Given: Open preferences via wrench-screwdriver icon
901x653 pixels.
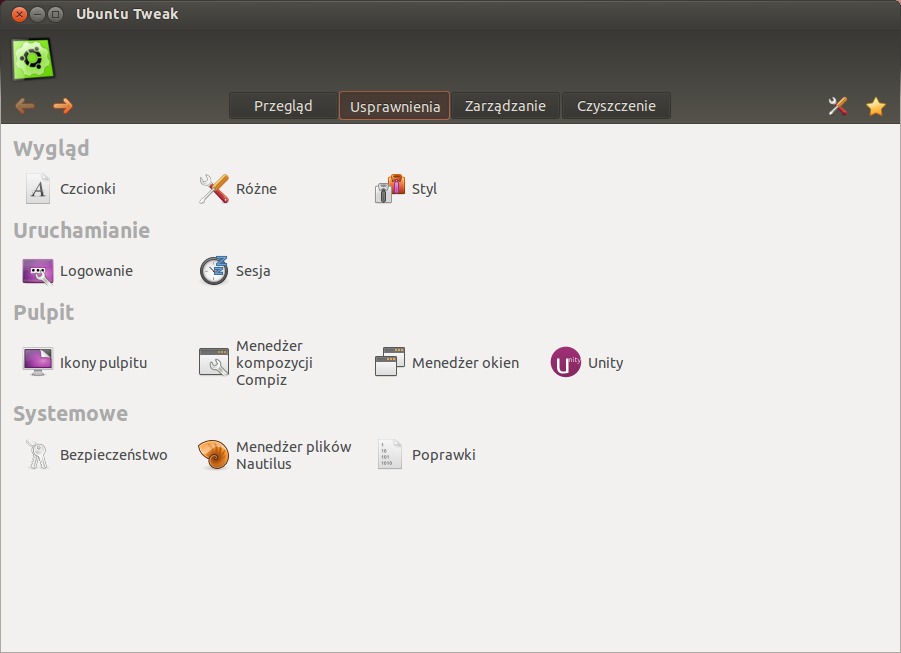Looking at the screenshot, I should [x=838, y=106].
